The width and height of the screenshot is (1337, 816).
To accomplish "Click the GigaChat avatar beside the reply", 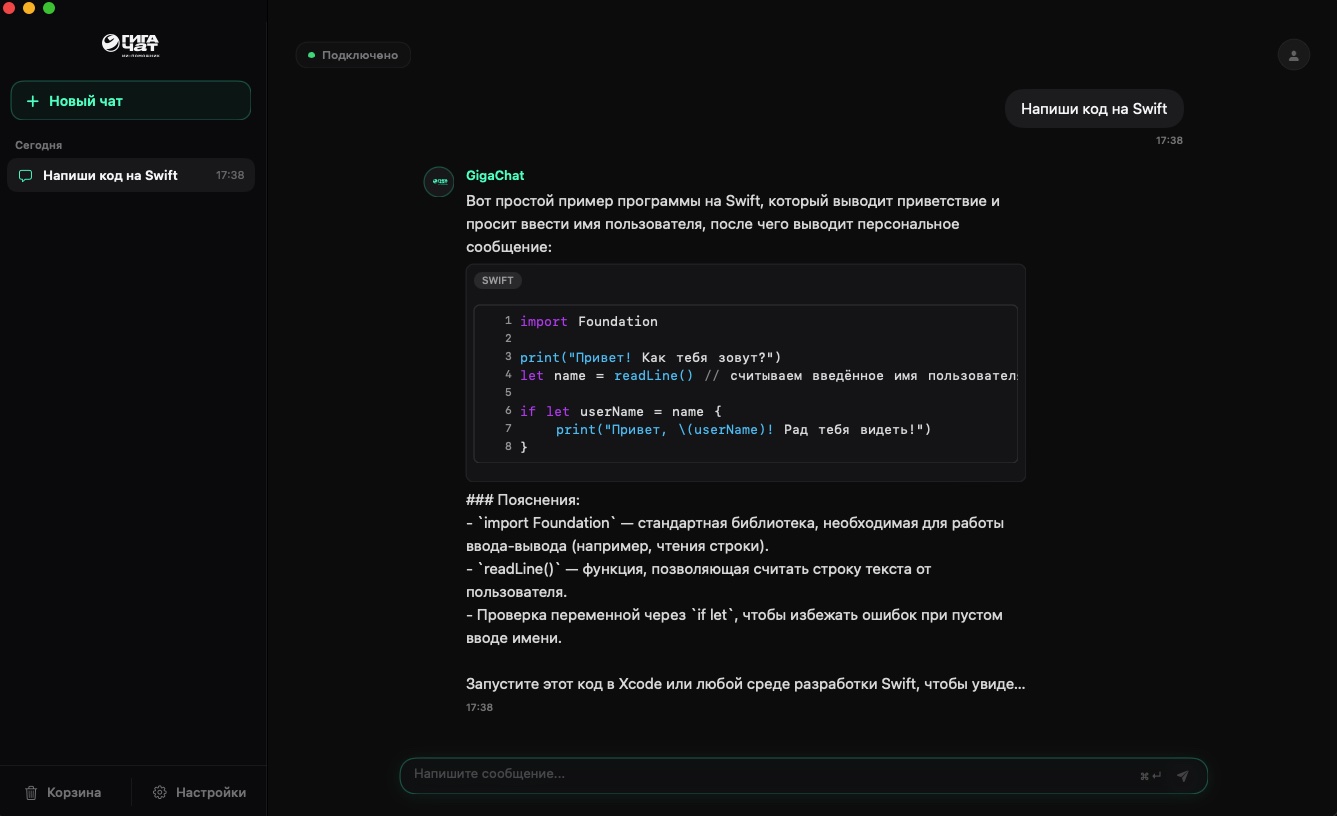I will pos(439,182).
